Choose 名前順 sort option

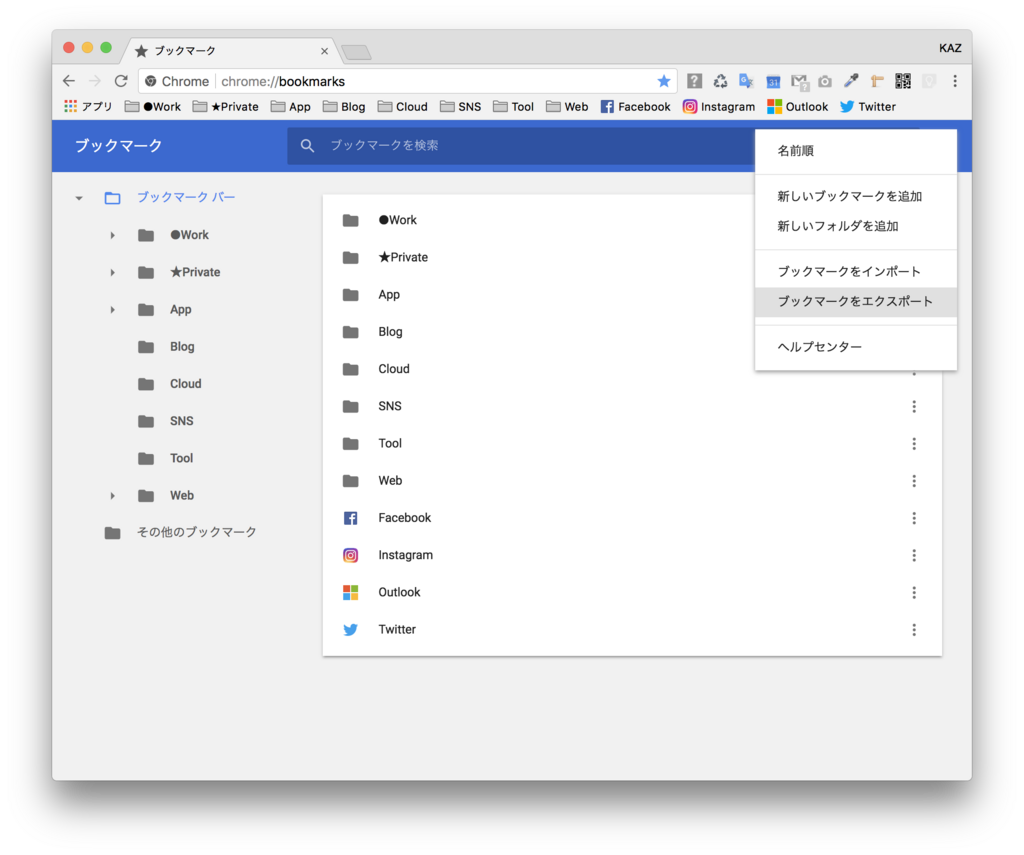856,151
